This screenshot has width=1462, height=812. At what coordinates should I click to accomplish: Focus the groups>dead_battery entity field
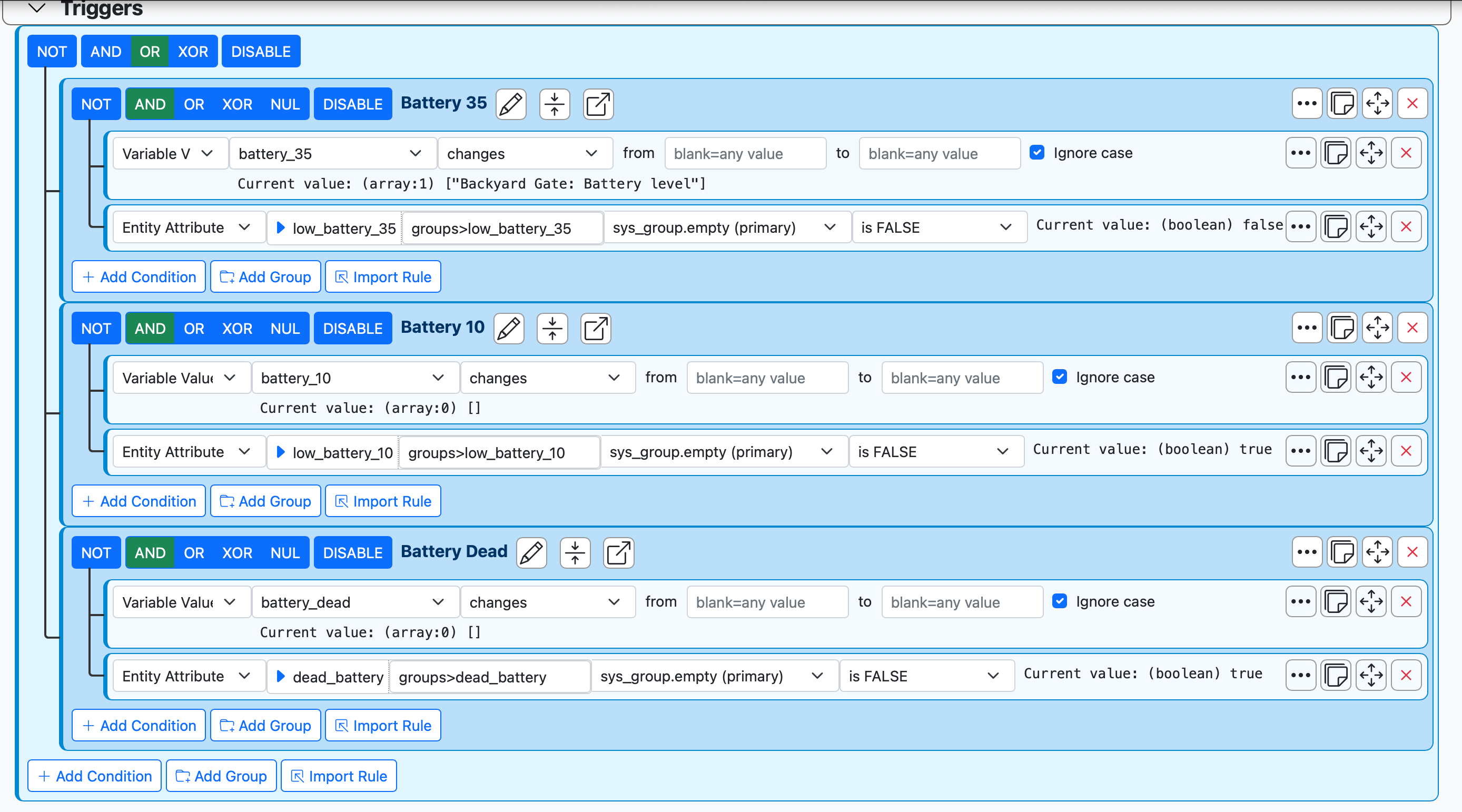[490, 676]
